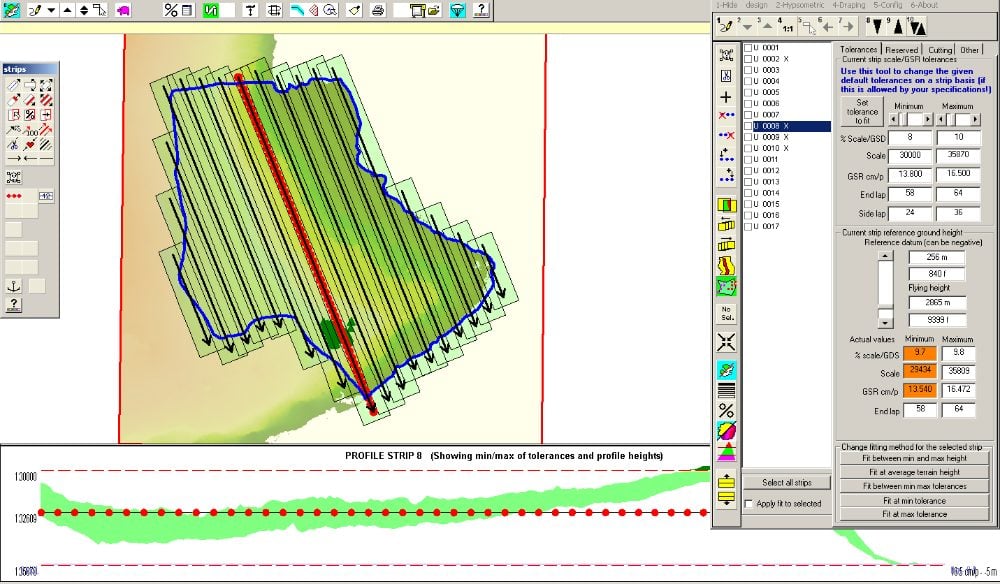Click the green bars icon in top toolbar
This screenshot has height=584, width=1000.
click(211, 10)
